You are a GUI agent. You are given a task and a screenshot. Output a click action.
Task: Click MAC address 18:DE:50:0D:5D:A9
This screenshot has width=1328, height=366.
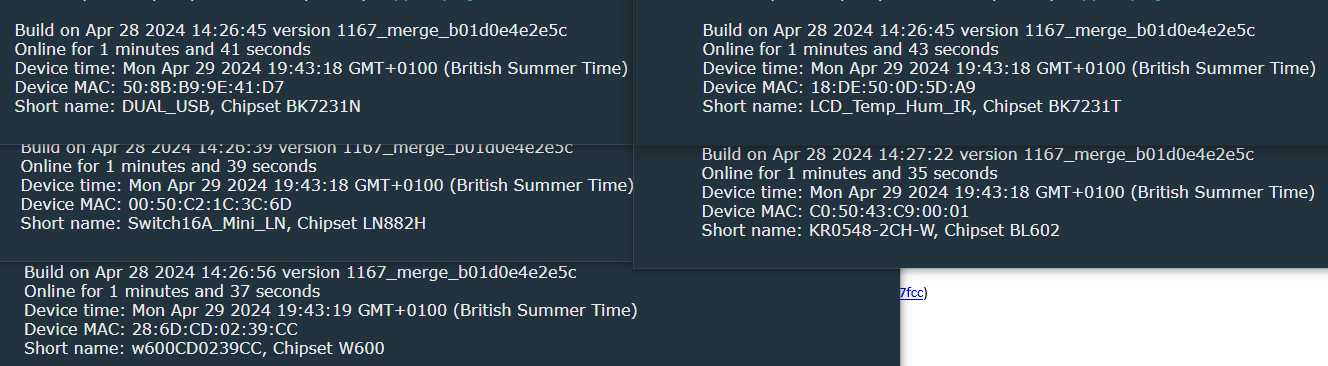890,87
